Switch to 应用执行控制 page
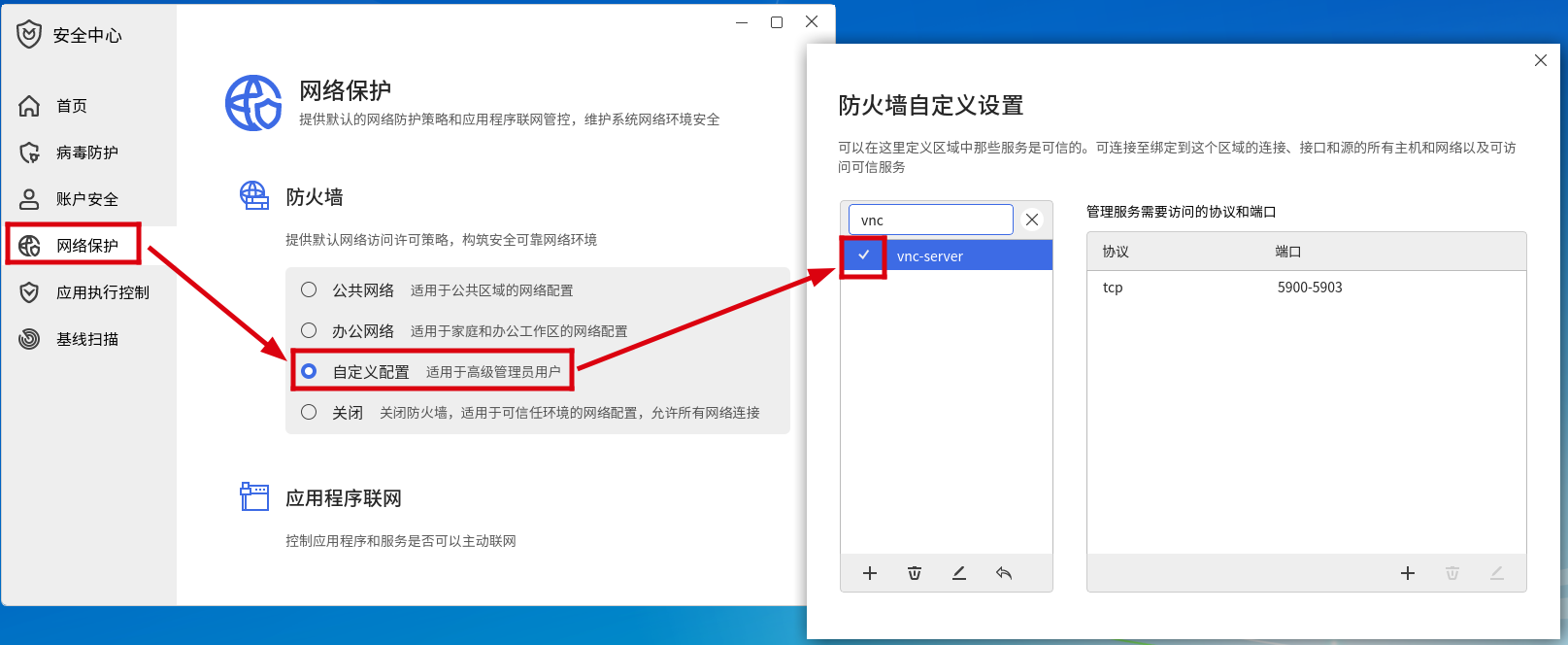The image size is (1568, 645). click(102, 292)
